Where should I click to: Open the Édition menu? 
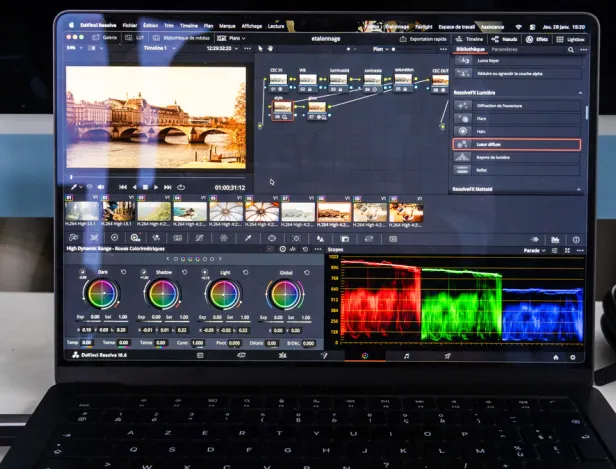point(150,25)
